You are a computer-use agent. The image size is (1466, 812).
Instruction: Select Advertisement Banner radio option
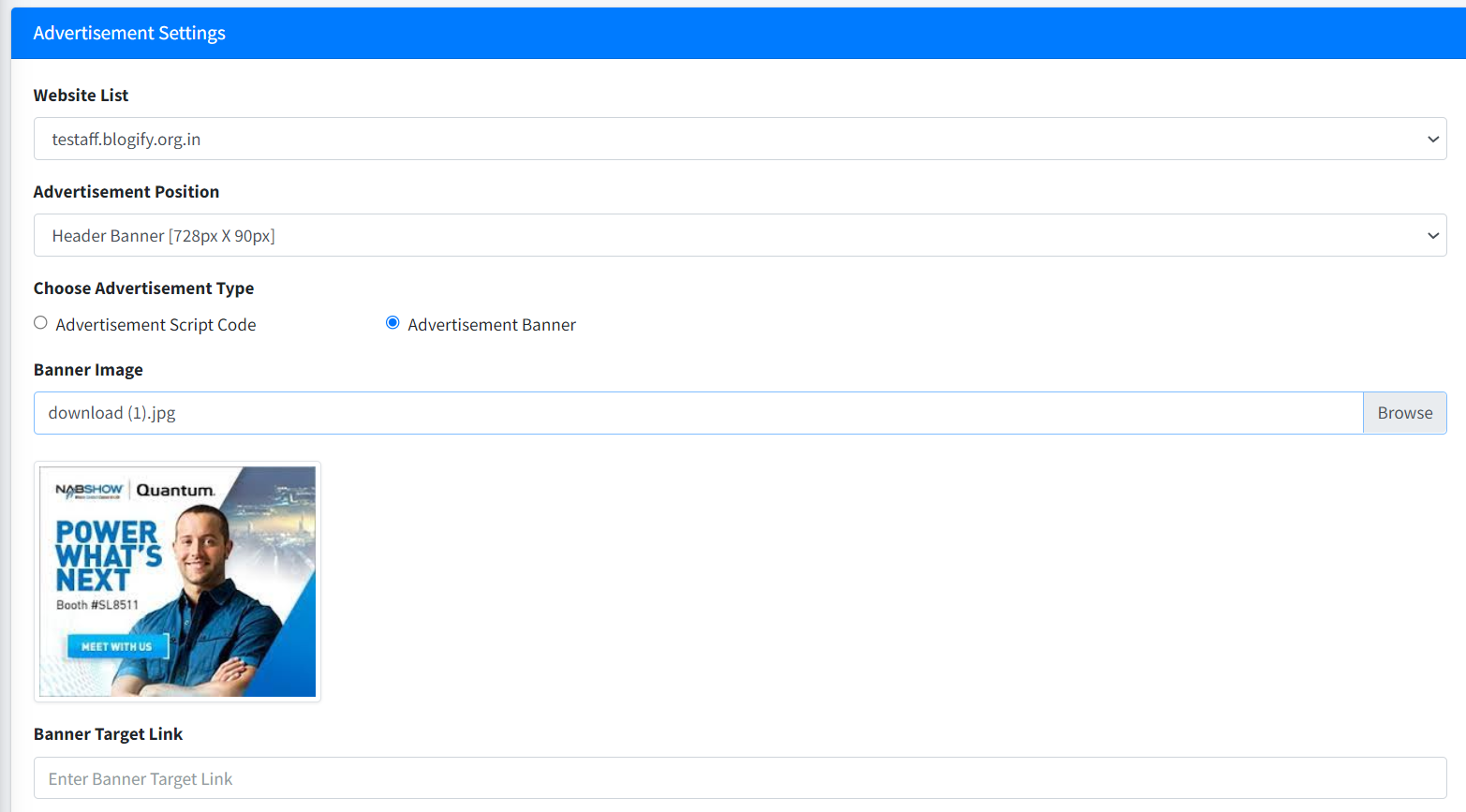[x=392, y=323]
